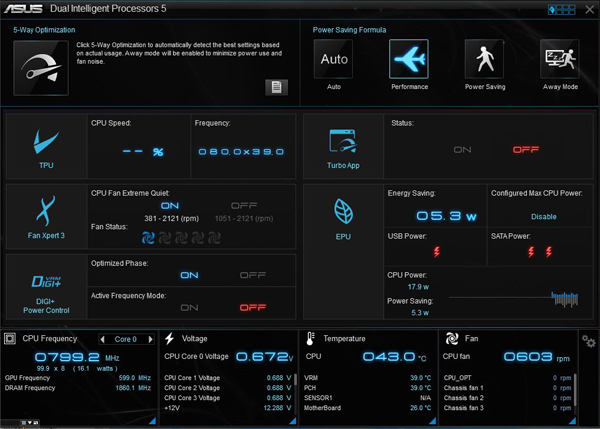Select the Performance airplane mode
The width and height of the screenshot is (600, 429).
coord(409,59)
